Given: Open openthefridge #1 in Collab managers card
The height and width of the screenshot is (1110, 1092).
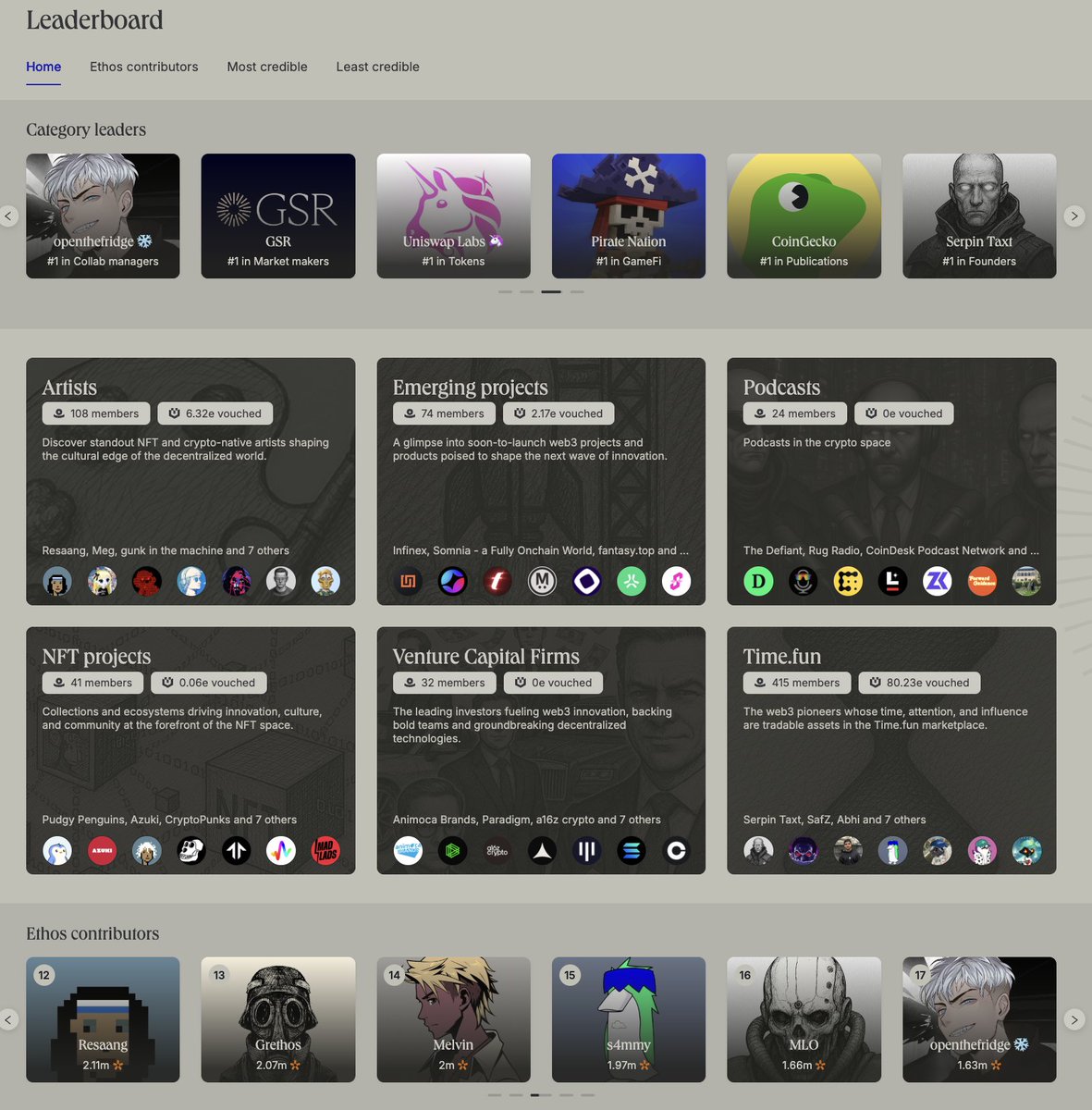Looking at the screenshot, I should click(x=103, y=216).
